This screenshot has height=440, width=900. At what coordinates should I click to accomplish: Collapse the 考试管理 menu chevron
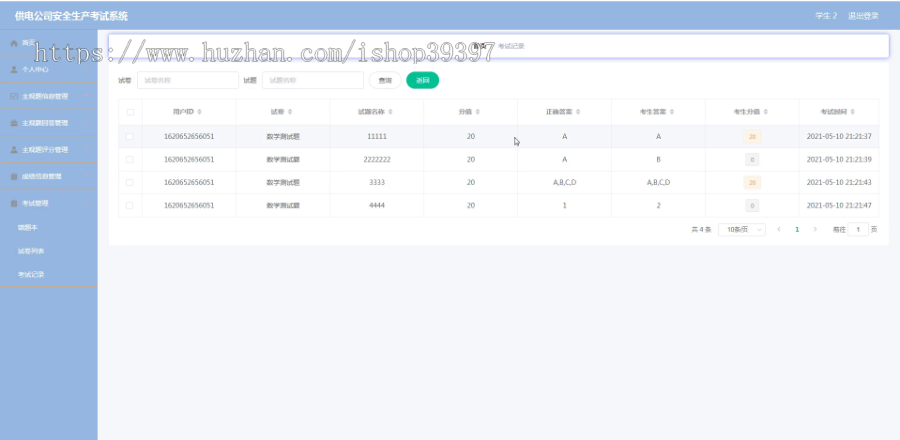86,203
